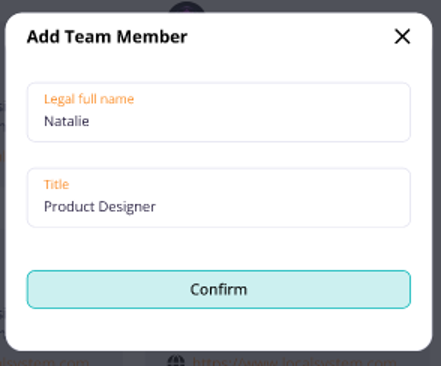Click the 'Product Designer' text in Title
This screenshot has width=442, height=366.
tap(100, 207)
